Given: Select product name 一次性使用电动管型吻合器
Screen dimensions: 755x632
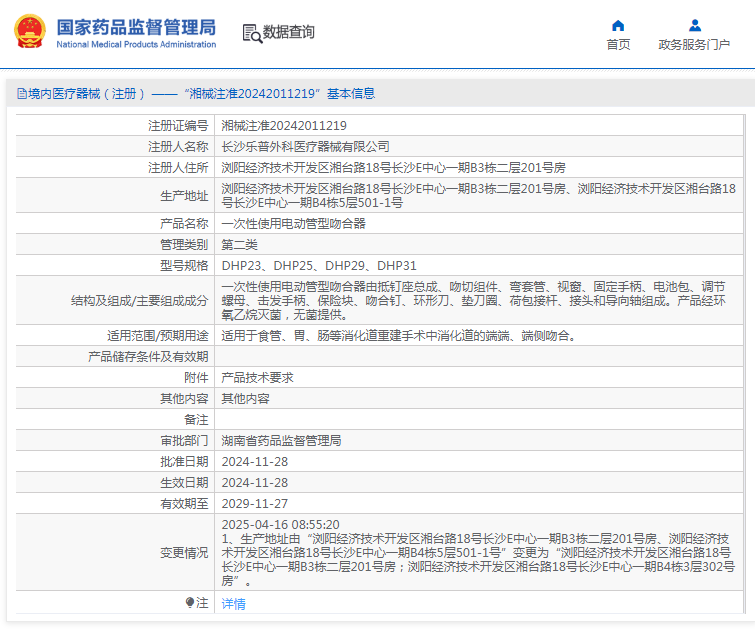Looking at the screenshot, I should coord(293,223).
